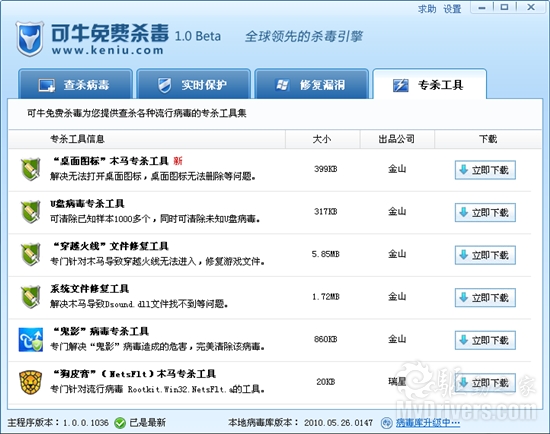Select the “桌面图标”木马专杀工具 title text

[x=111, y=161]
